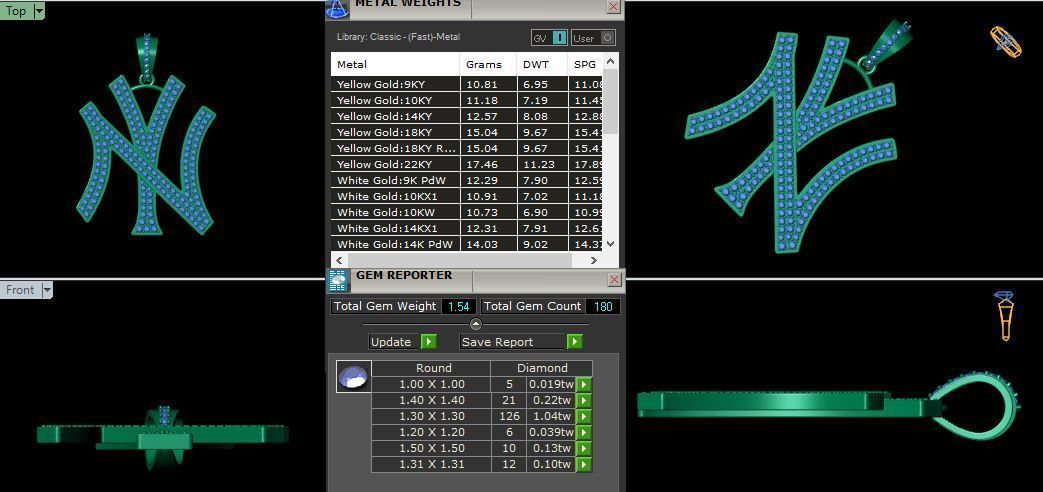Select the White Gold:9K PdW row

[467, 180]
